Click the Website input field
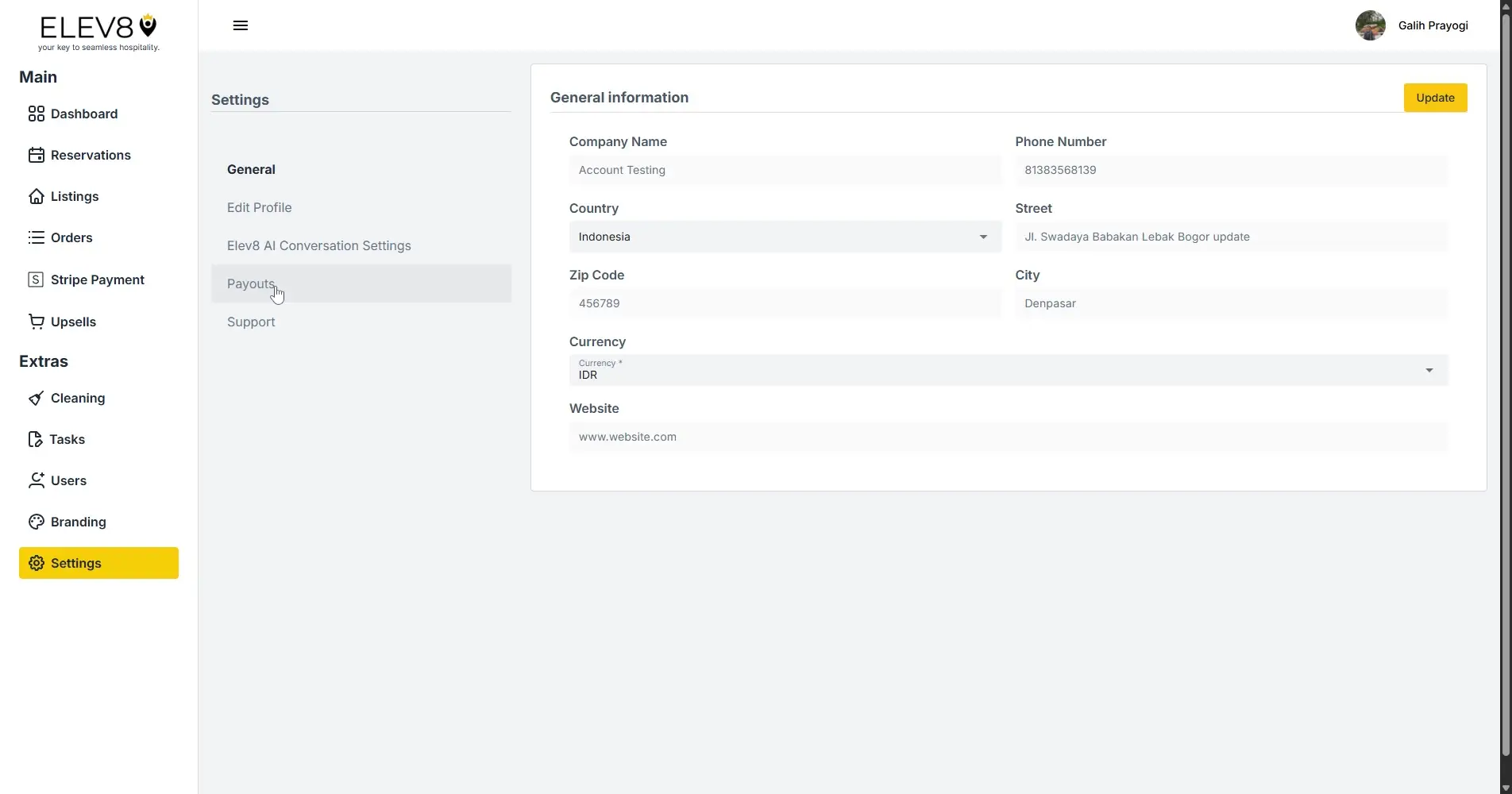Image resolution: width=1512 pixels, height=794 pixels. 1006,436
